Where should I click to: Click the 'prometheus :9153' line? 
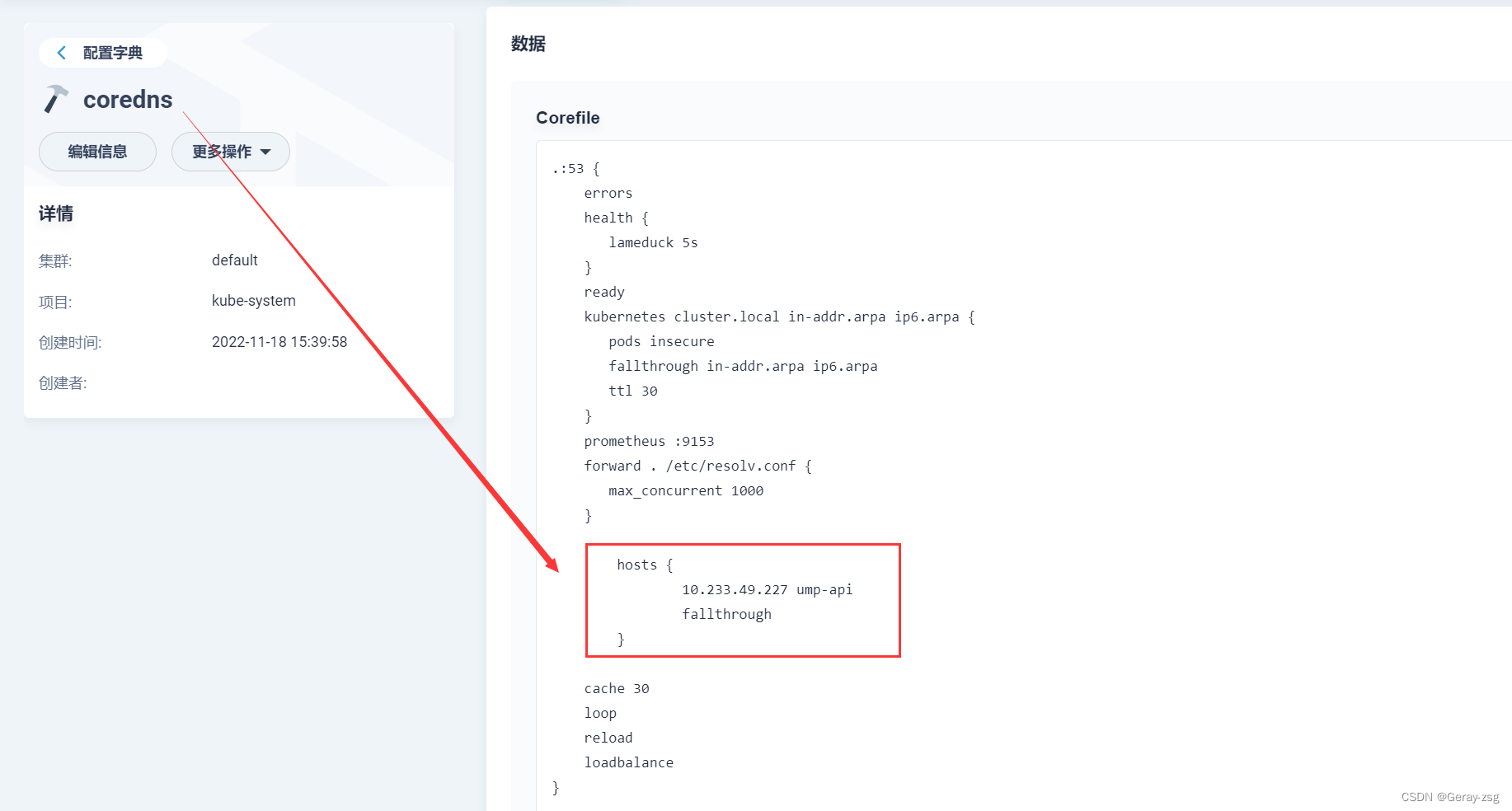pyautogui.click(x=649, y=442)
